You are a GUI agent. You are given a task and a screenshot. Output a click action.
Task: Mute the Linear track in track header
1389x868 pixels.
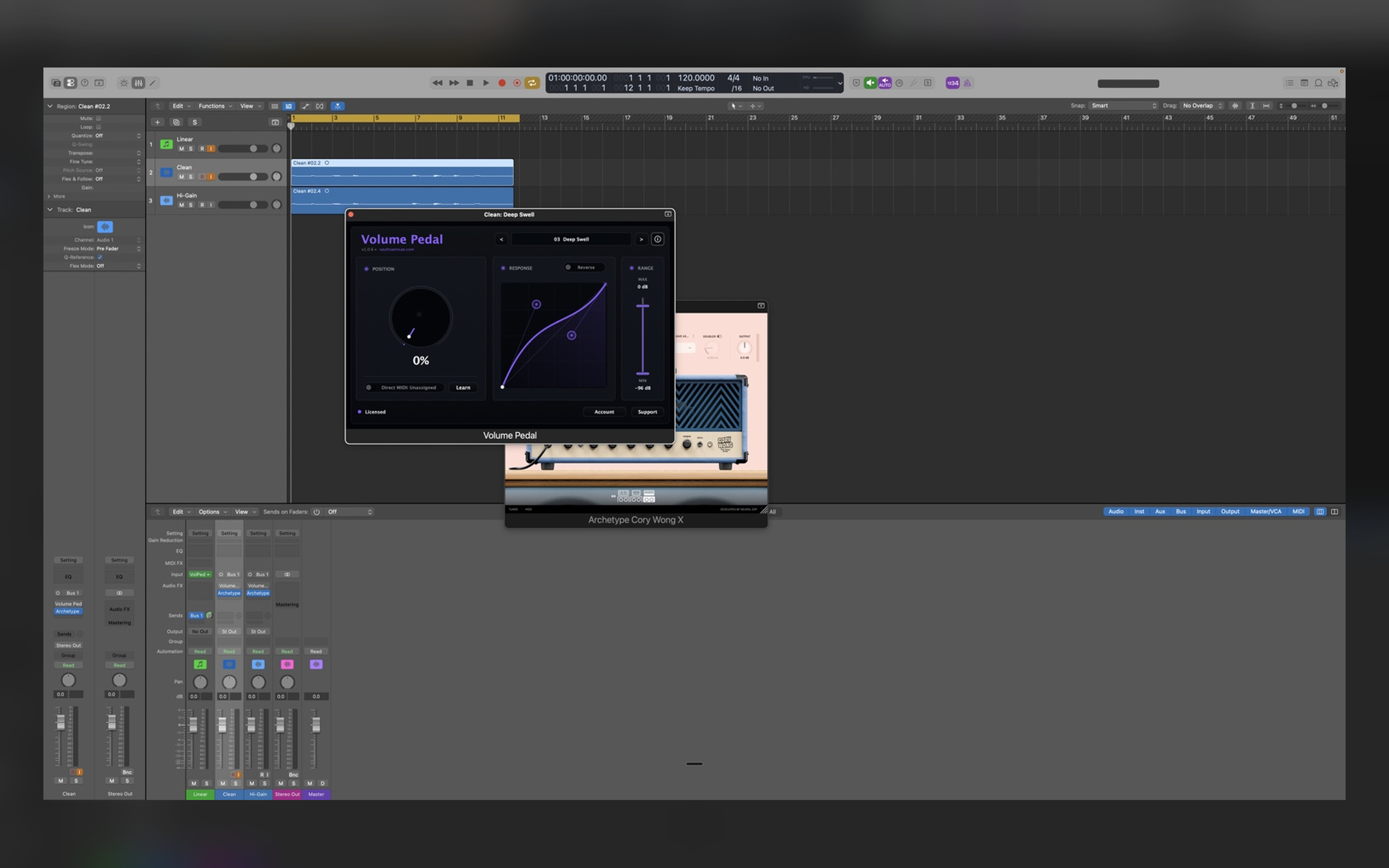(x=181, y=149)
